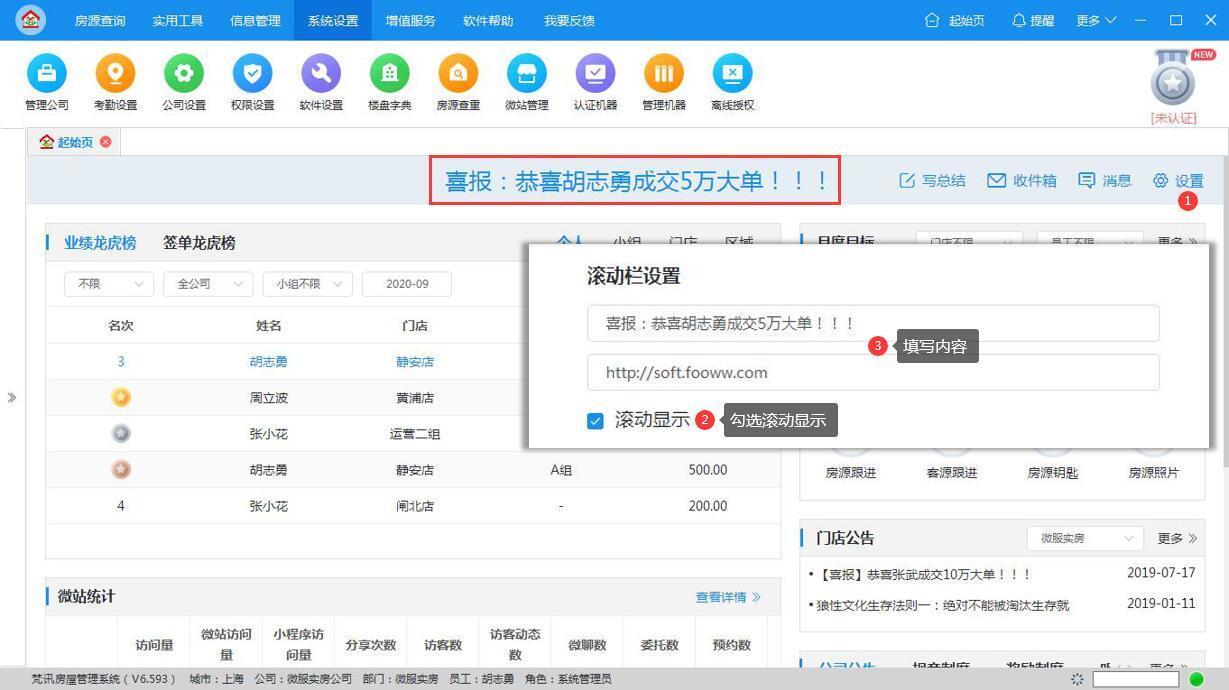Click salesperson 胡志勇 link
Viewport: 1229px width, 690px height.
pos(268,361)
